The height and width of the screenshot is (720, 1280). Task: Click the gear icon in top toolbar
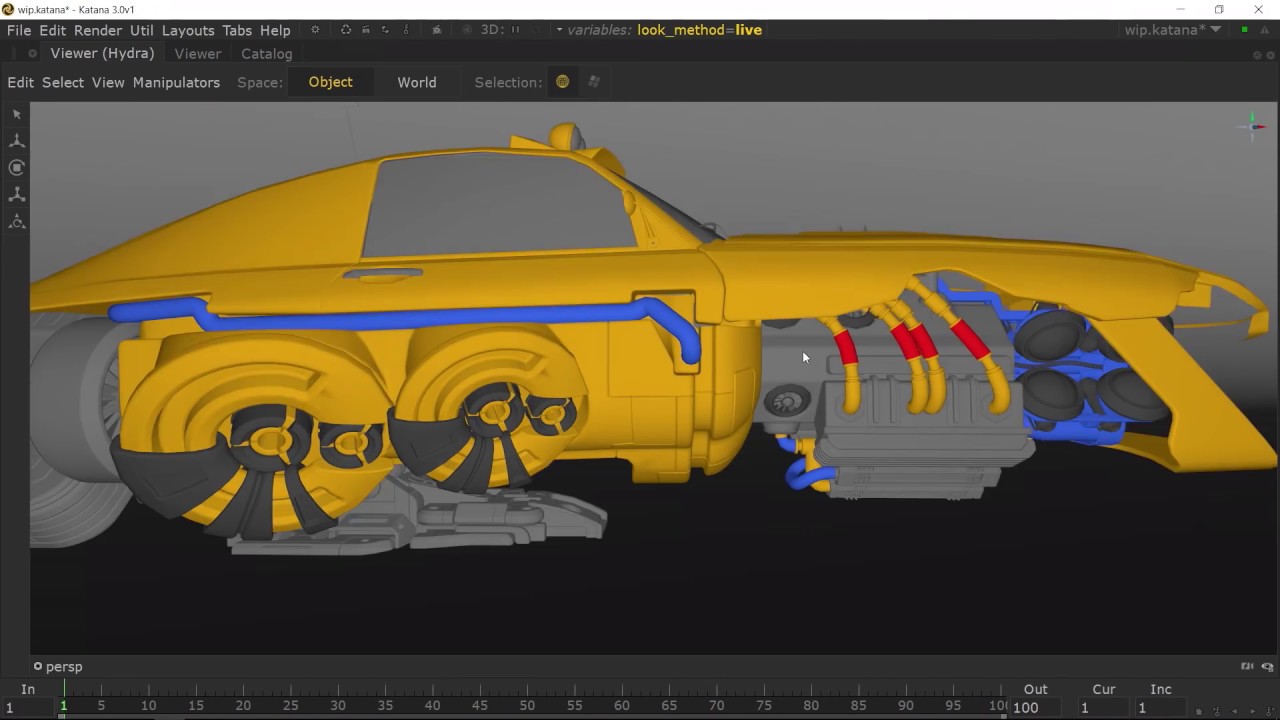[315, 30]
